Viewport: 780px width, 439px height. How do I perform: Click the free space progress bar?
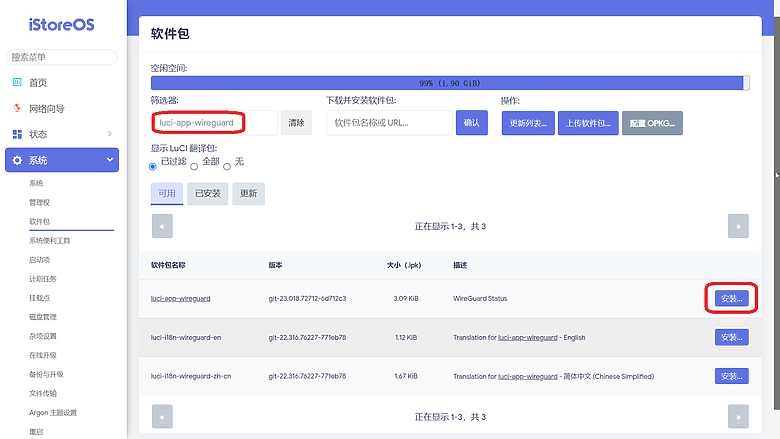(x=450, y=83)
